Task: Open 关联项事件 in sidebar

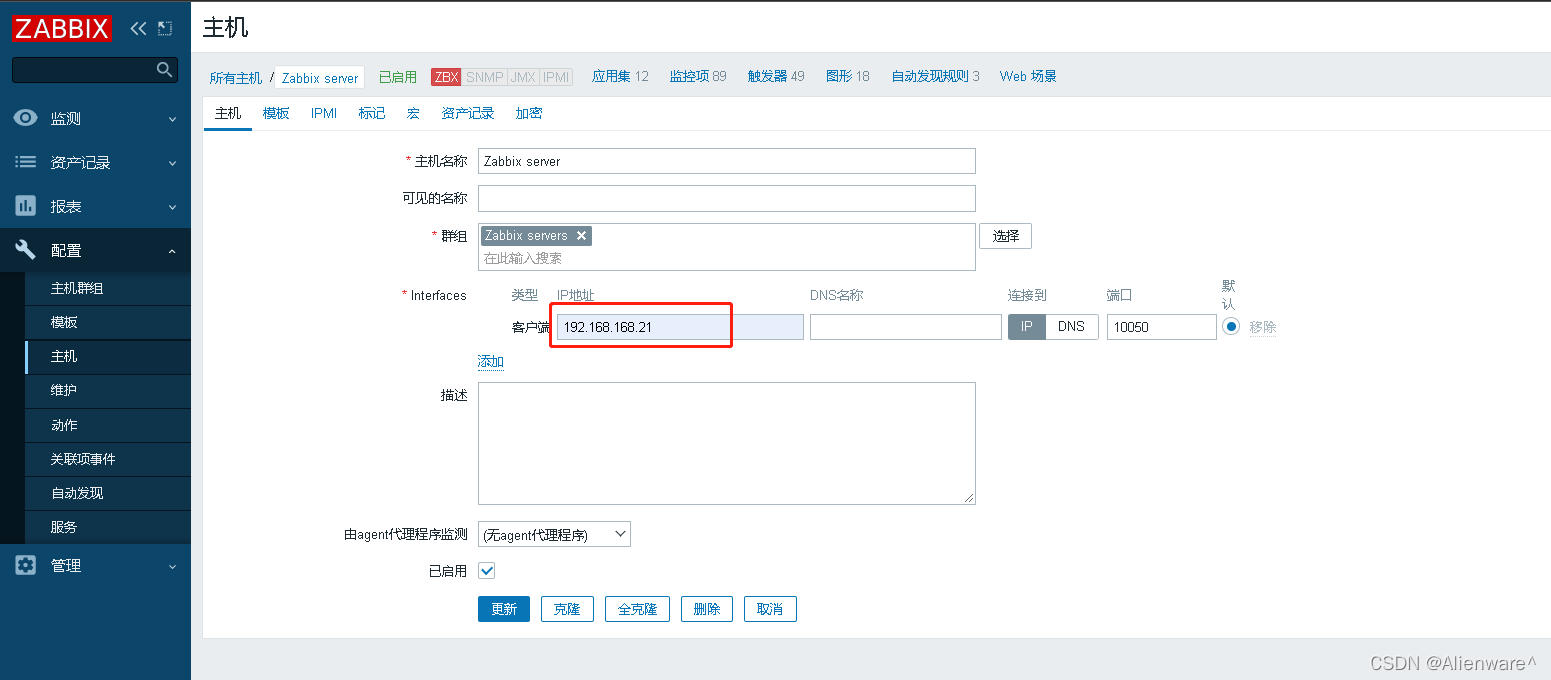Action: (x=108, y=459)
